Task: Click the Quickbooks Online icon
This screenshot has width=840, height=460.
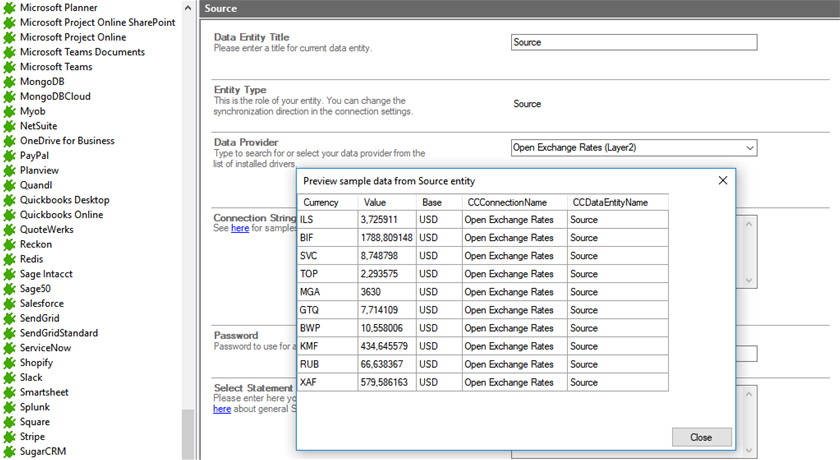Action: [10, 215]
